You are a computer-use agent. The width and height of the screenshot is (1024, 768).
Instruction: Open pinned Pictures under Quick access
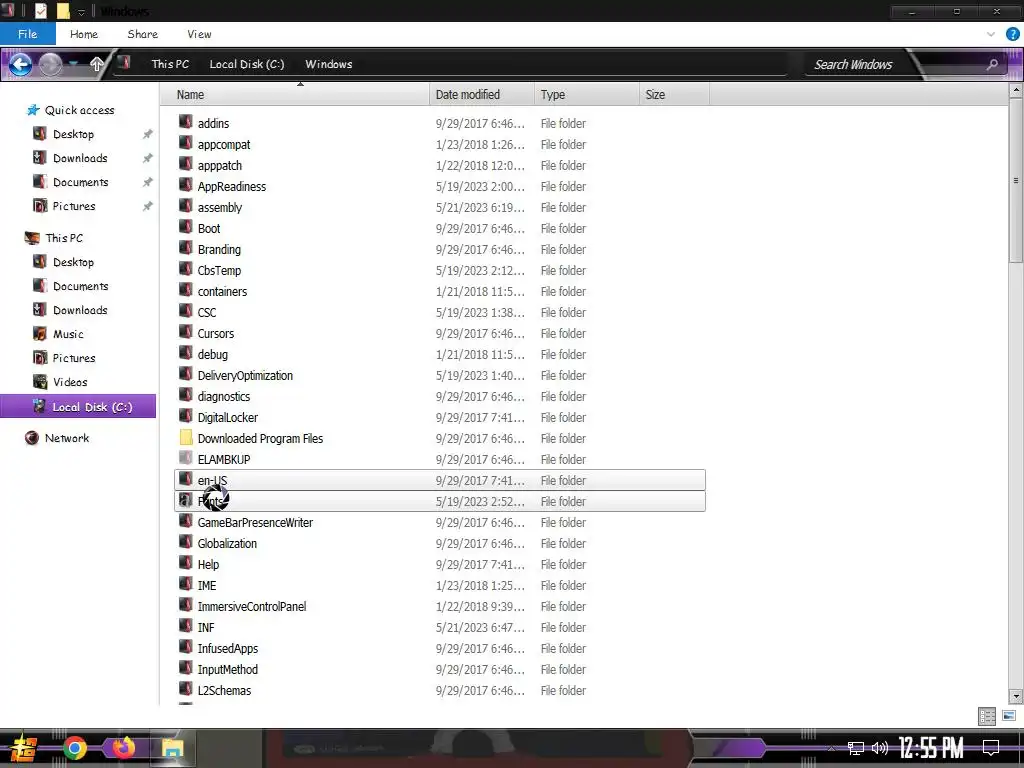pyautogui.click(x=74, y=206)
